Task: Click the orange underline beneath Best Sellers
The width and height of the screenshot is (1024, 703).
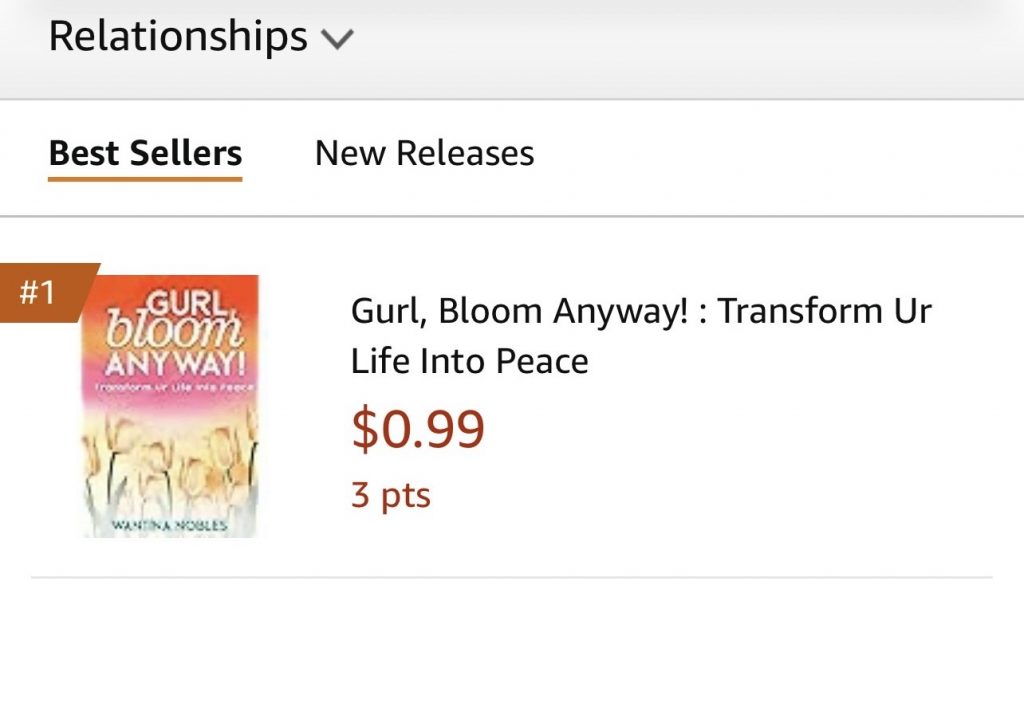Action: 145,179
